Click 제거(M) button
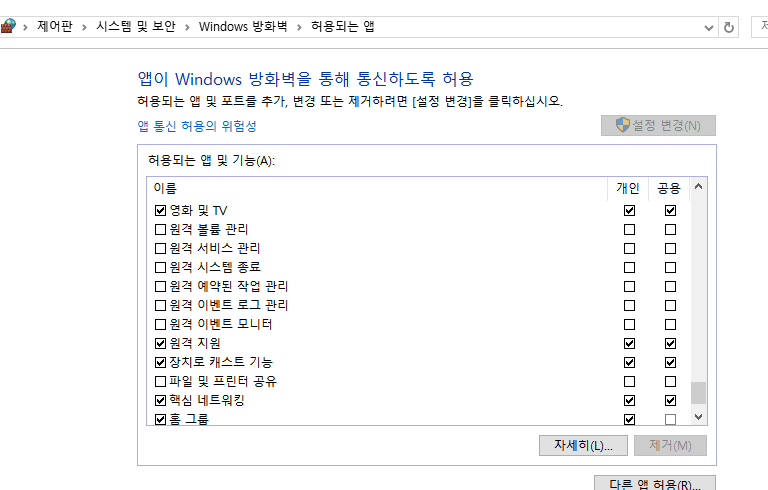 click(x=670, y=445)
